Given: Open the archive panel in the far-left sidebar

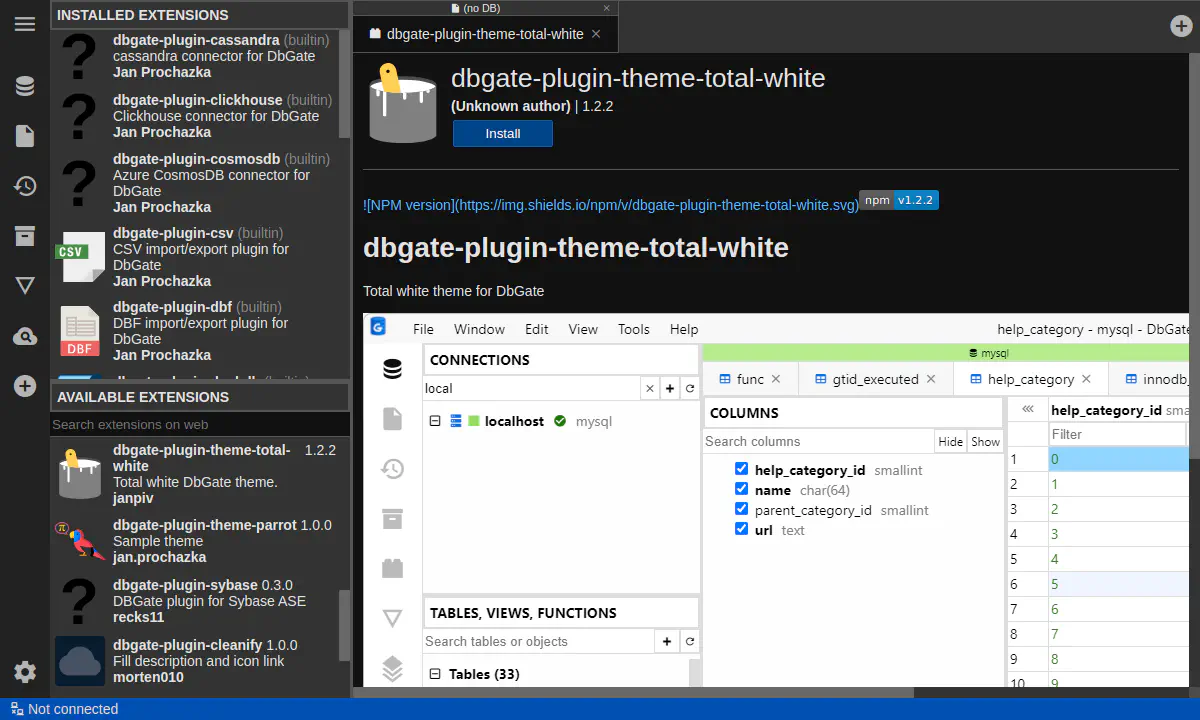Looking at the screenshot, I should (25, 236).
